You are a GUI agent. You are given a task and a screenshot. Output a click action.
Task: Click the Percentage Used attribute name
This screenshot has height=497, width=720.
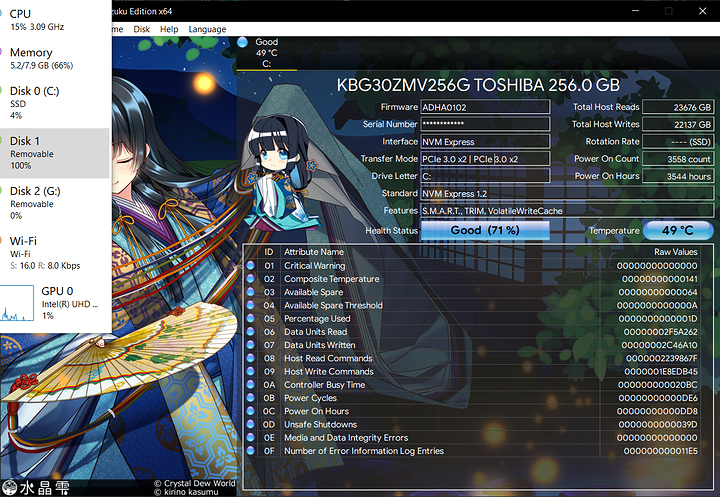click(x=317, y=318)
